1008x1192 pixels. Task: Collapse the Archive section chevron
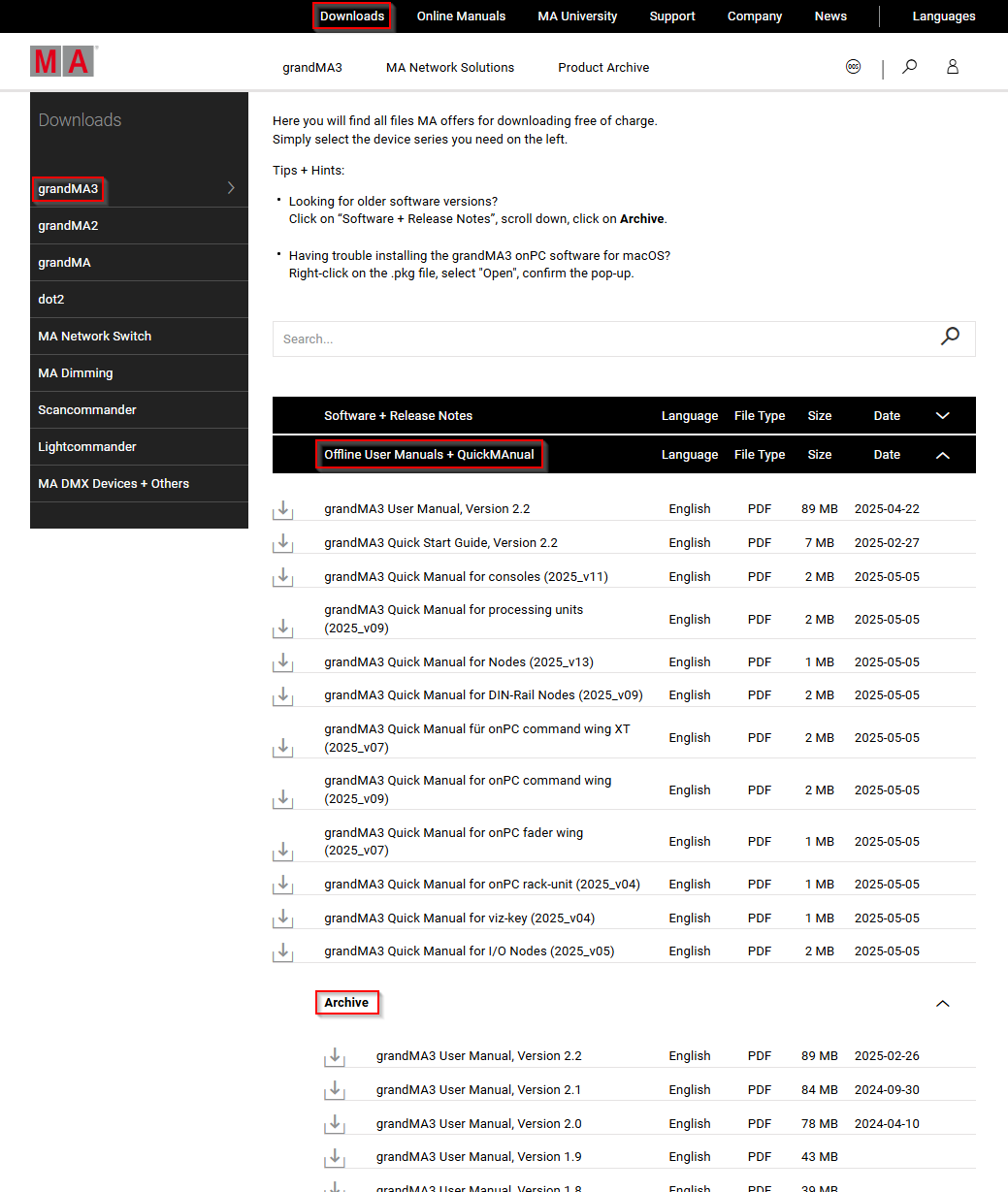point(942,1004)
